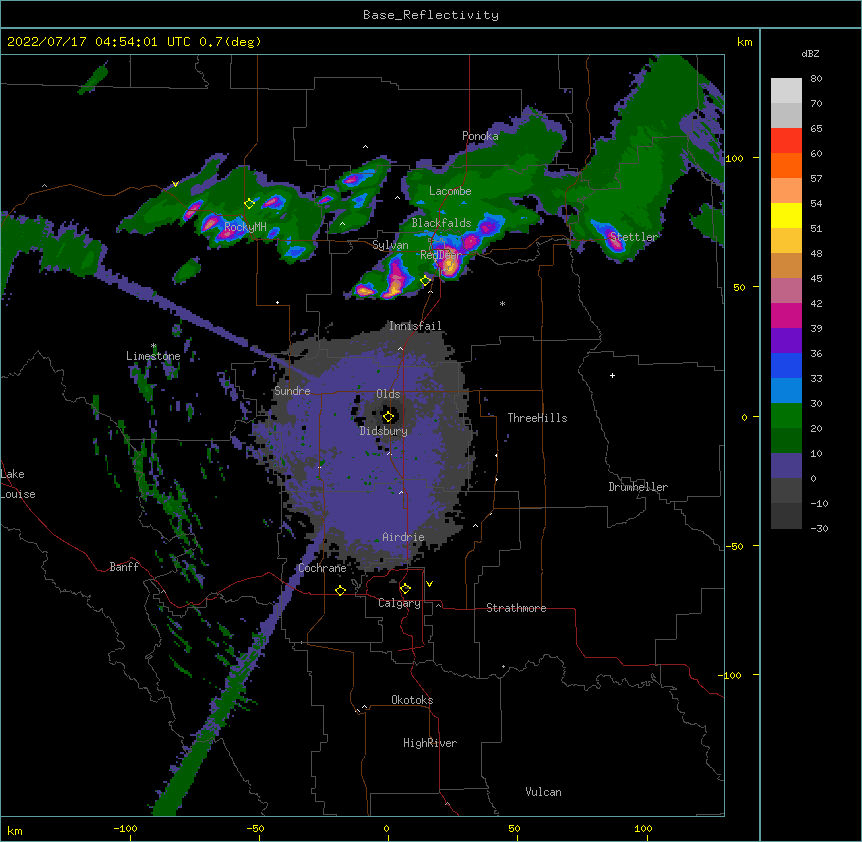Screen dimensions: 862x842
Task: Select the yellow diamond marker south of RedDeer
Action: coord(425,281)
